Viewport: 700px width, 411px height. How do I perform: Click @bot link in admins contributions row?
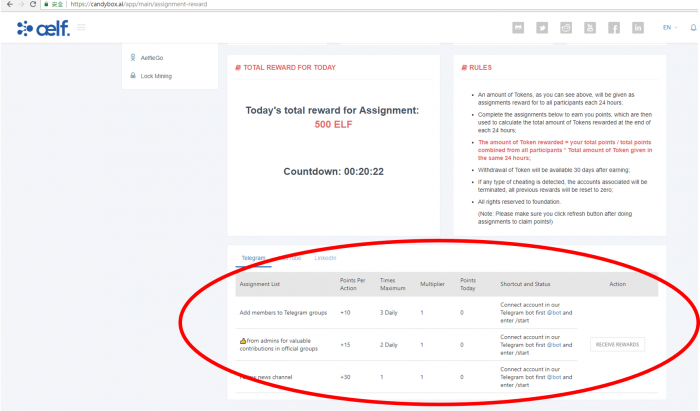coord(554,345)
